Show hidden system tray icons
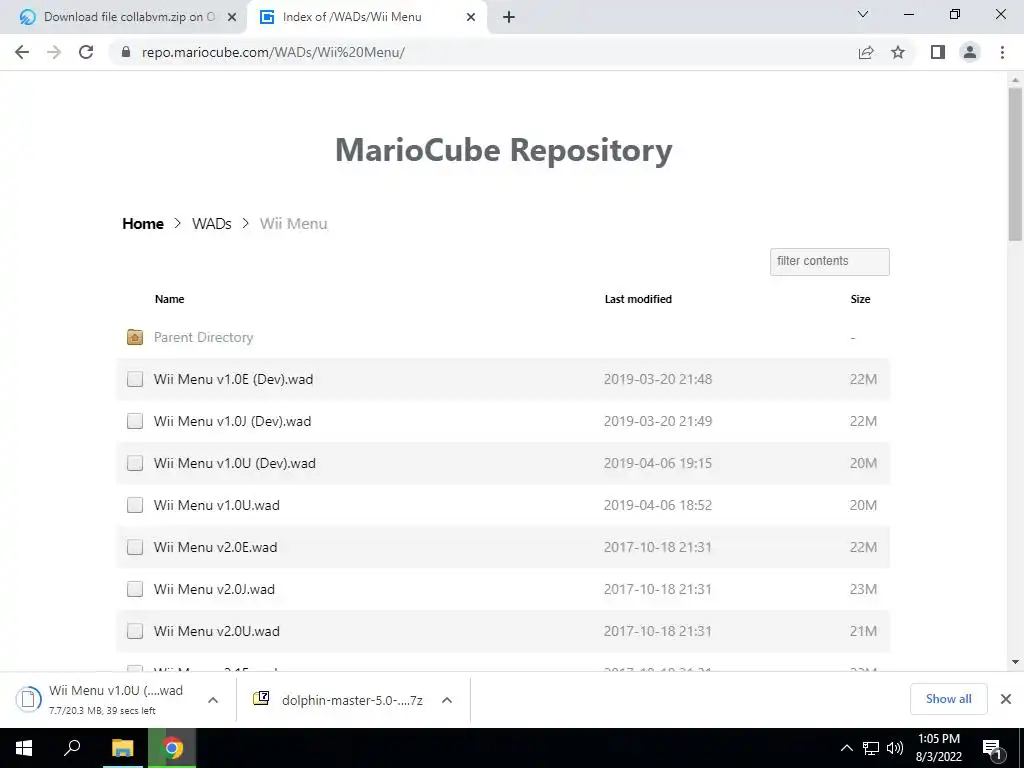The image size is (1024, 768). pos(846,748)
